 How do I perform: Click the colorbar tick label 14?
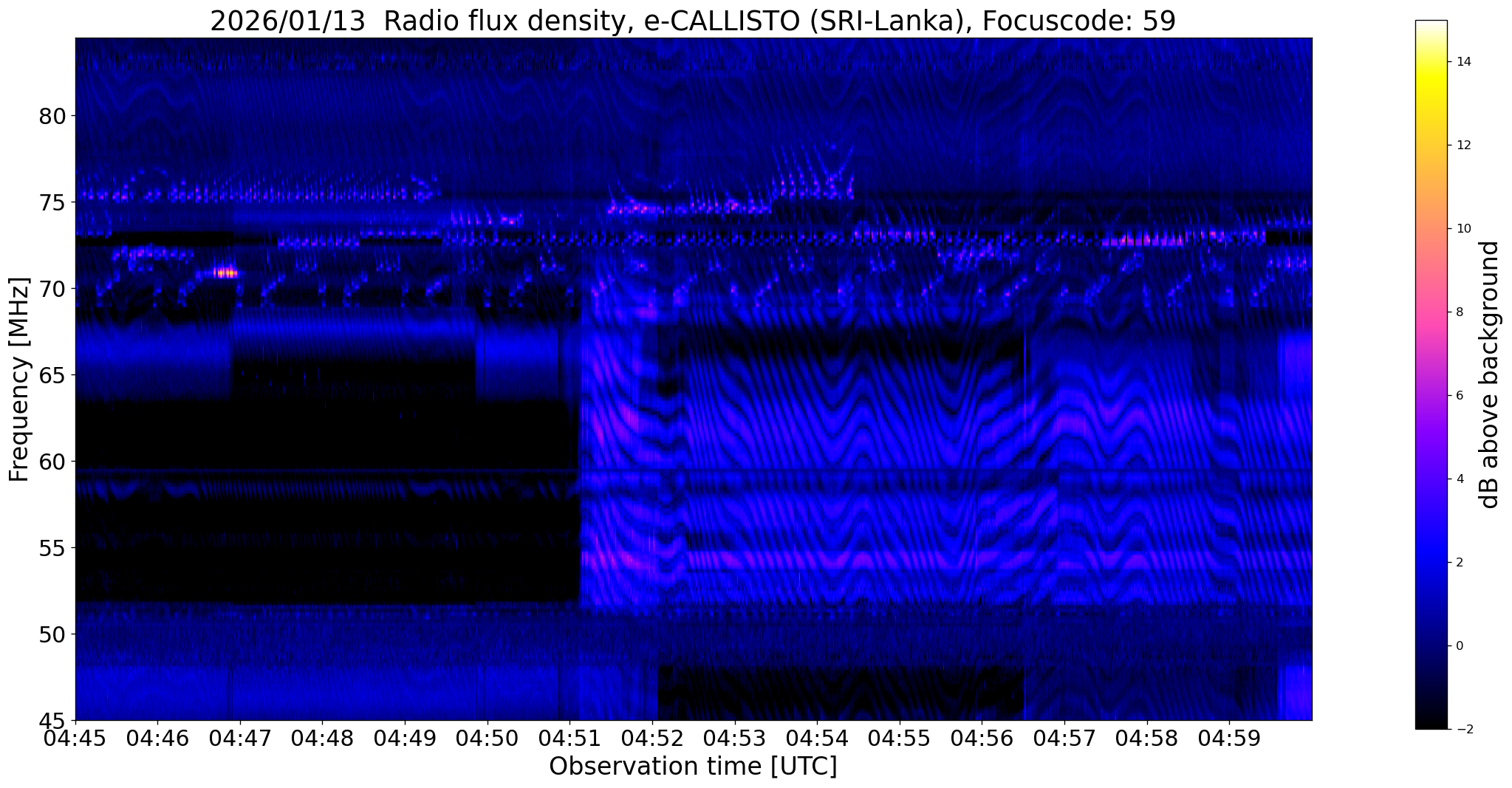[1463, 62]
